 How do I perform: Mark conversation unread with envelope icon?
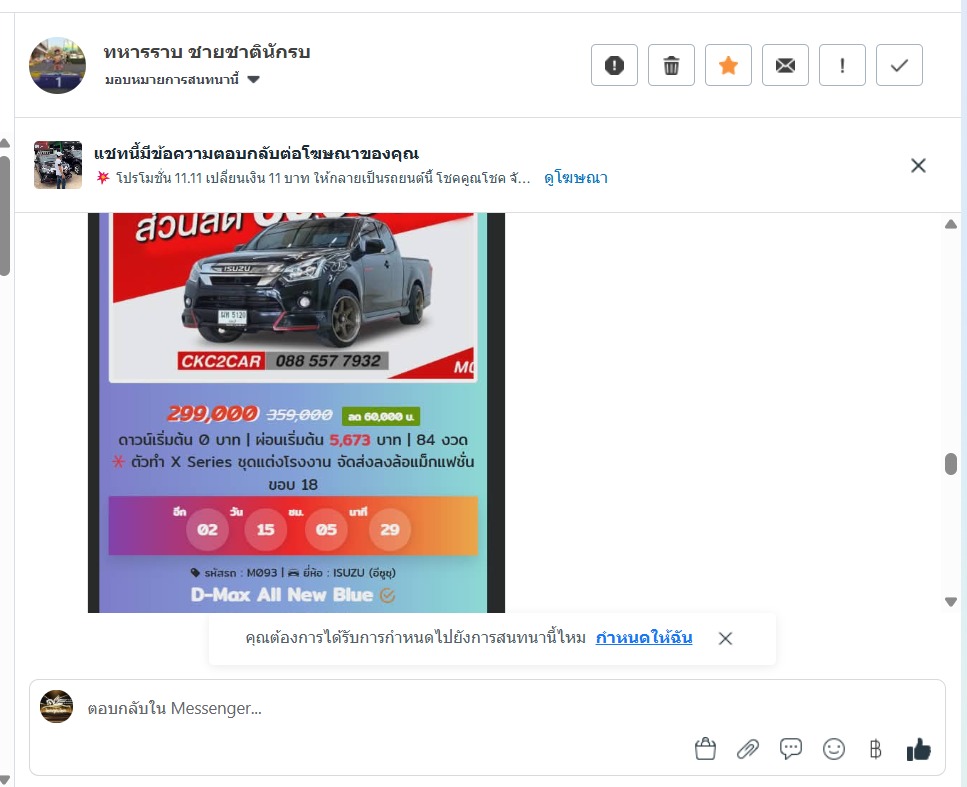tap(785, 65)
